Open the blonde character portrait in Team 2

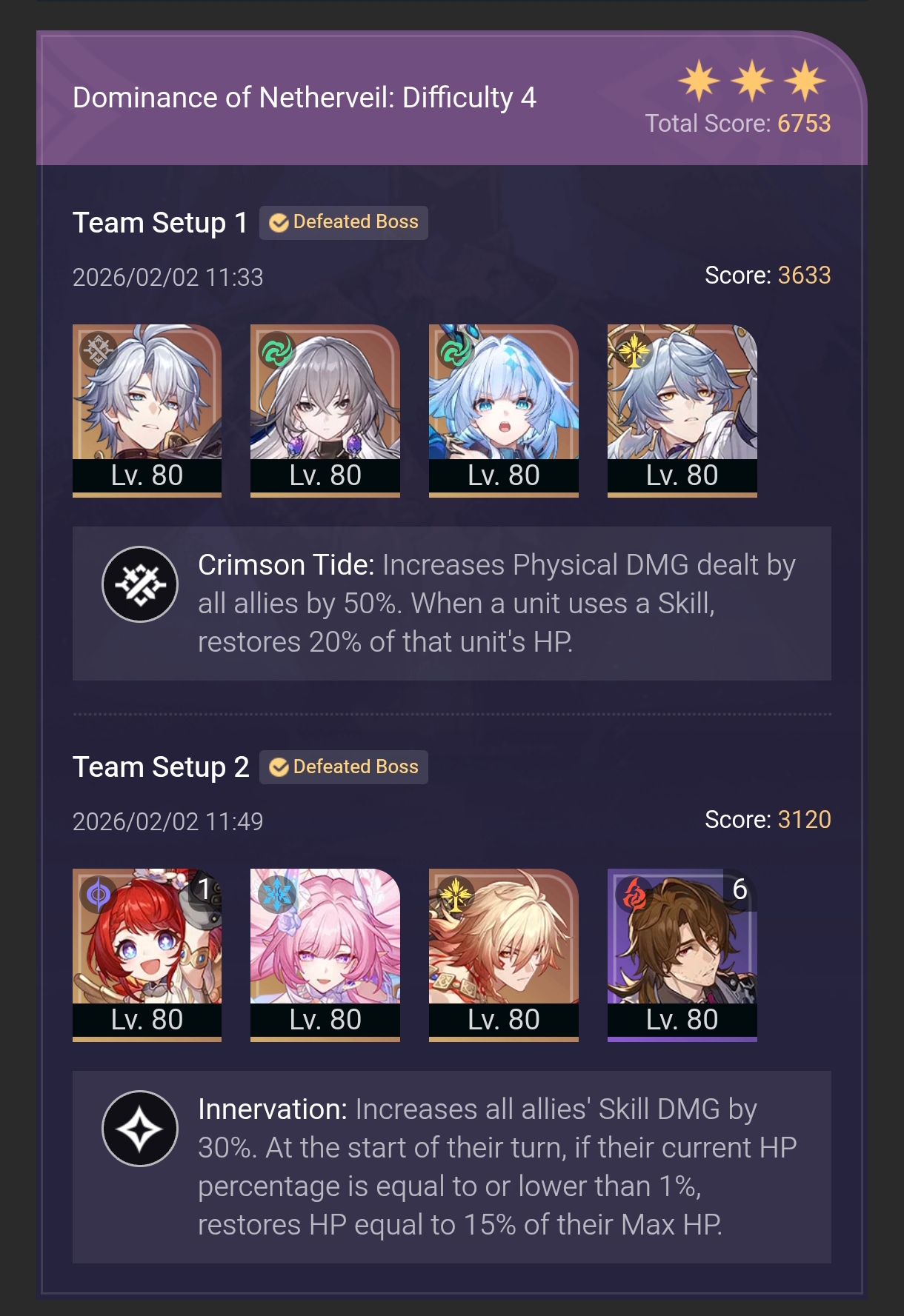coord(504,955)
